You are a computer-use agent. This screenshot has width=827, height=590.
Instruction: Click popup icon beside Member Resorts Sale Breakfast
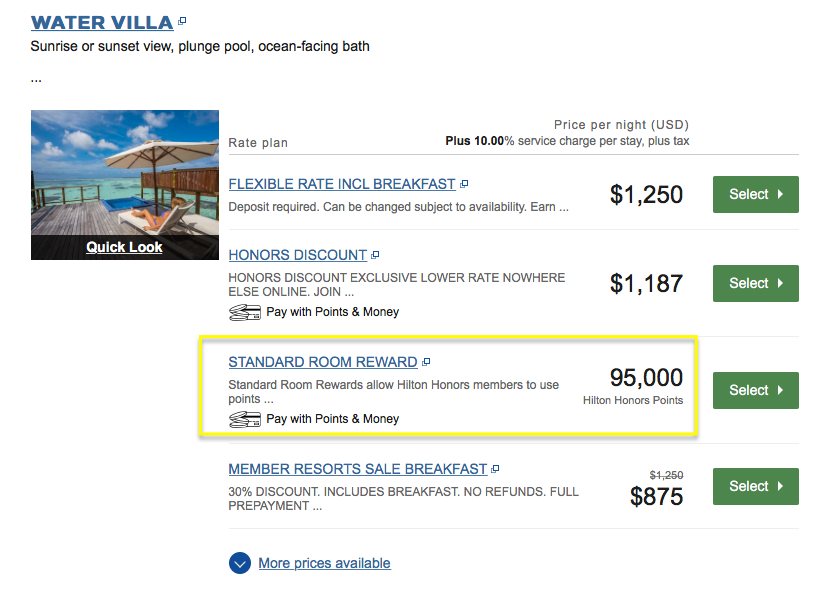click(x=495, y=469)
